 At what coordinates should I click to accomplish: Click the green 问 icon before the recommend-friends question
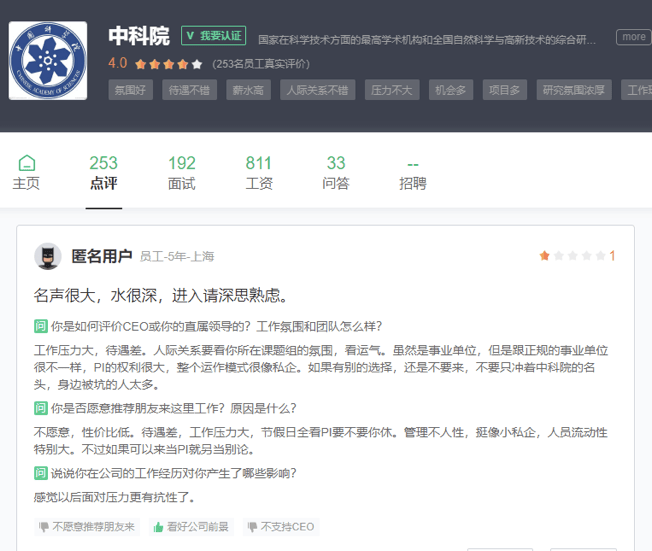41,408
